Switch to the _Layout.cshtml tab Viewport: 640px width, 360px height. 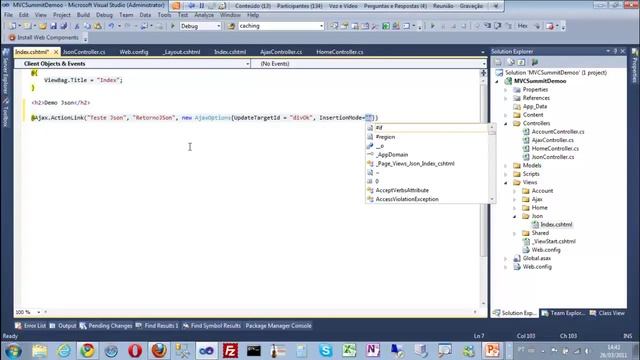pyautogui.click(x=182, y=52)
